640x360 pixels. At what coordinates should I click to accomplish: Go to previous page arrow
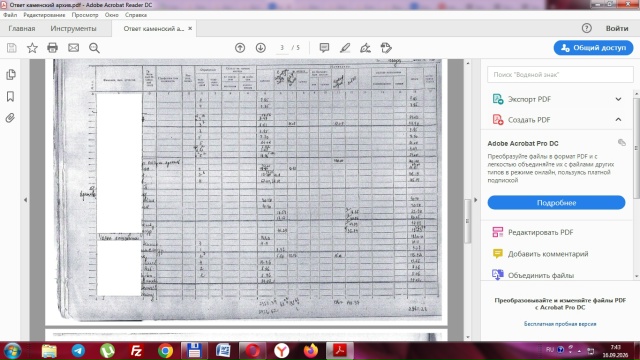tap(240, 48)
